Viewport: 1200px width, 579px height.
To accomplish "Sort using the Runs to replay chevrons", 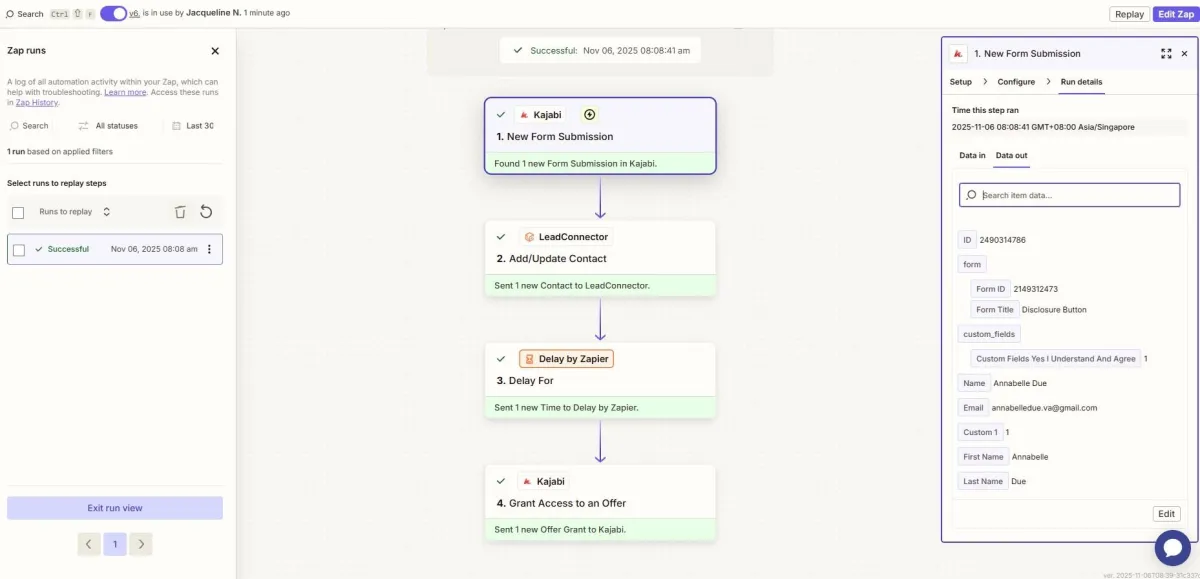I will click(107, 212).
